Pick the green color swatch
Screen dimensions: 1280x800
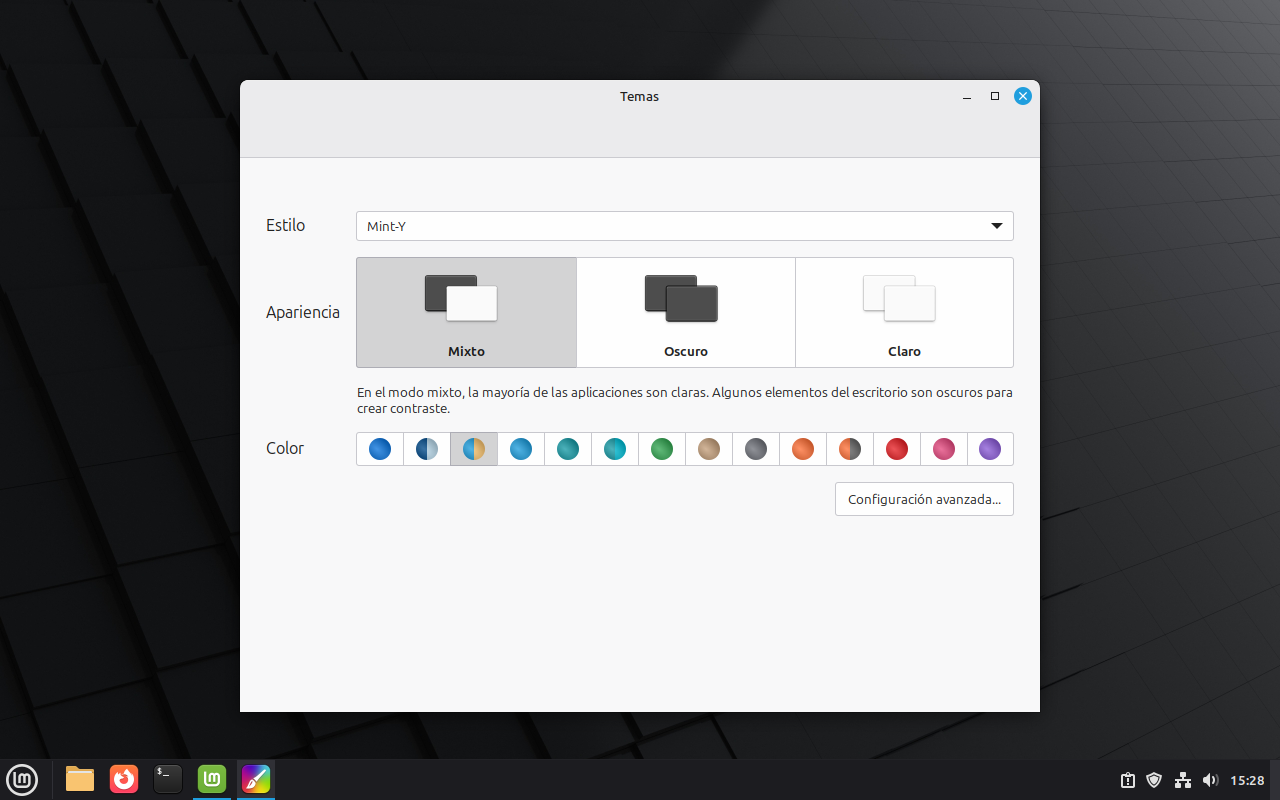[x=662, y=449]
